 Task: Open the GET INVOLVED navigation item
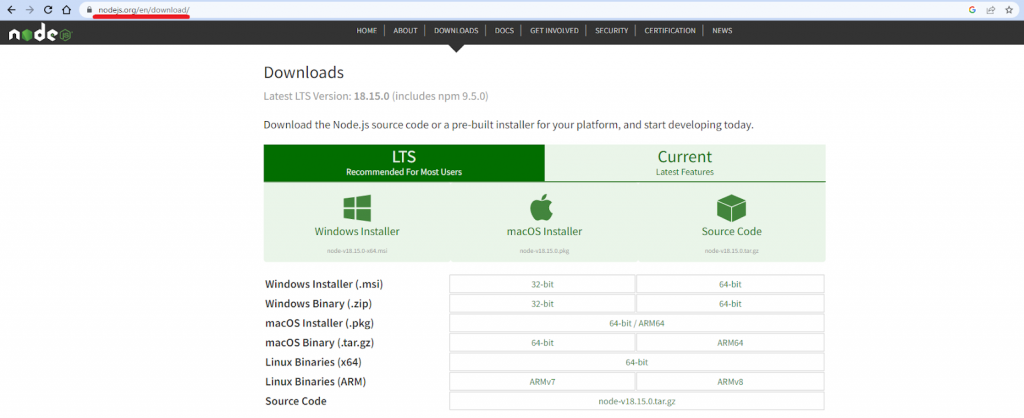click(554, 31)
